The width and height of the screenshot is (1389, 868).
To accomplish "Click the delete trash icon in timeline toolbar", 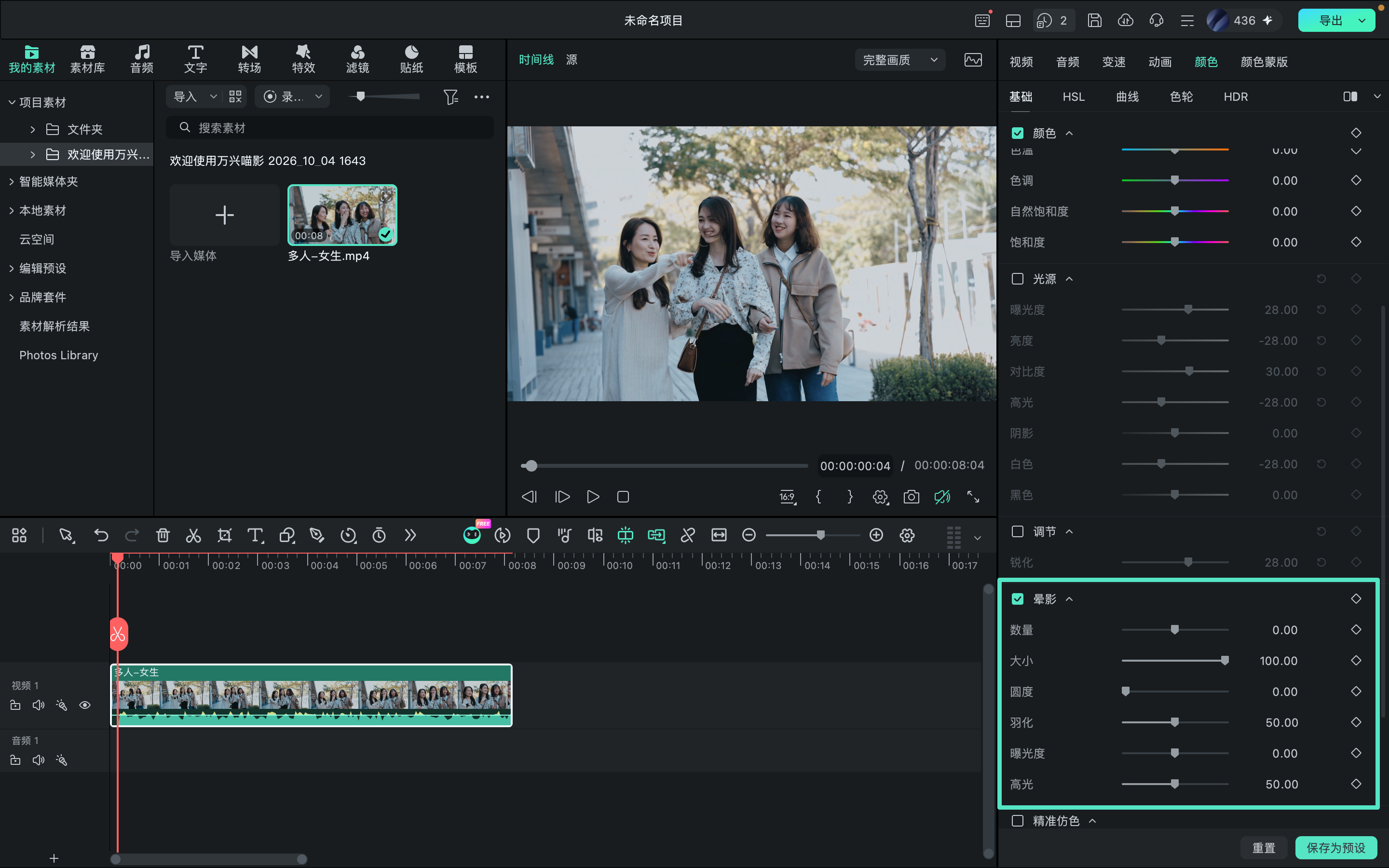I will (x=163, y=536).
